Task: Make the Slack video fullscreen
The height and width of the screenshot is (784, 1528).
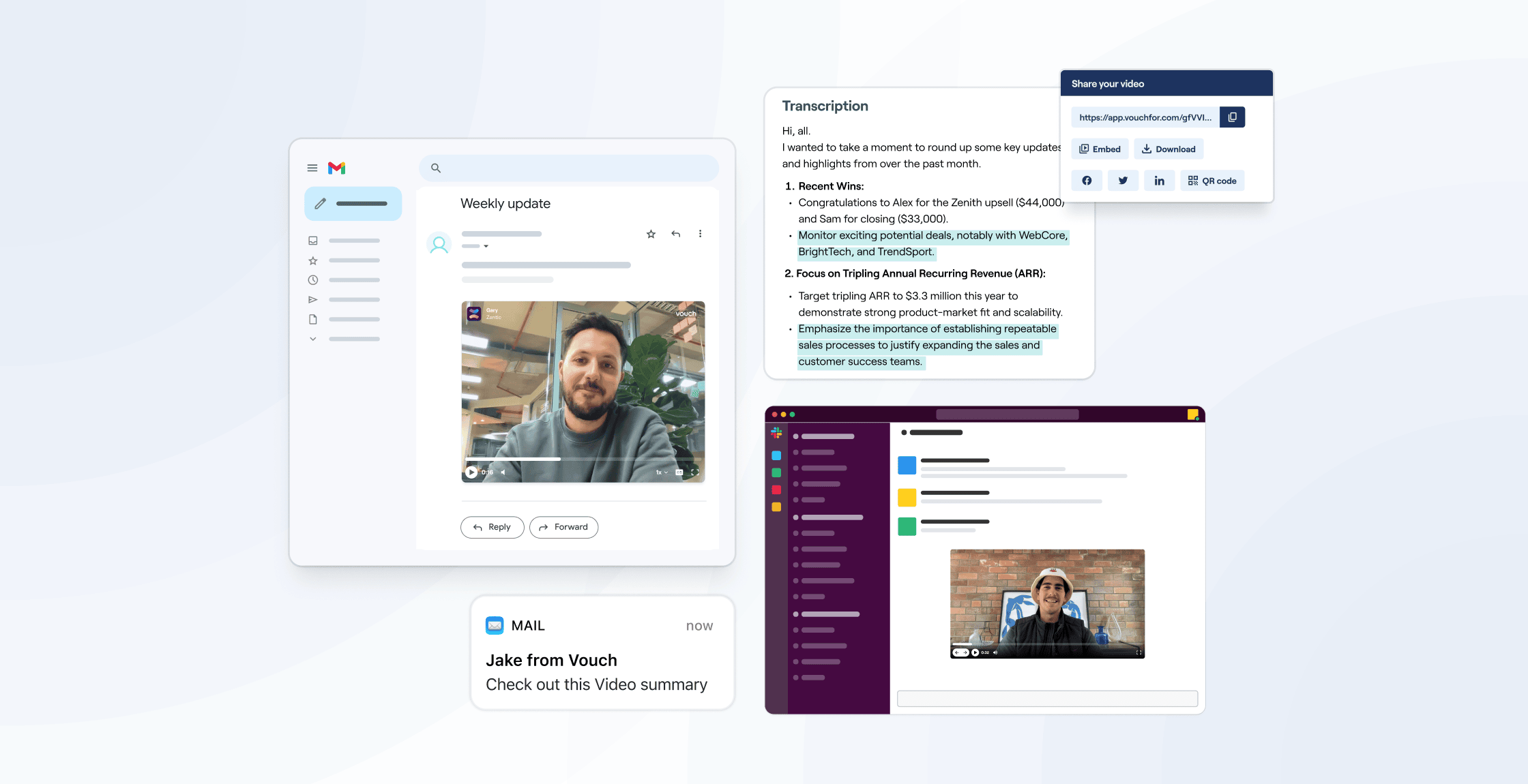Action: 1138,652
